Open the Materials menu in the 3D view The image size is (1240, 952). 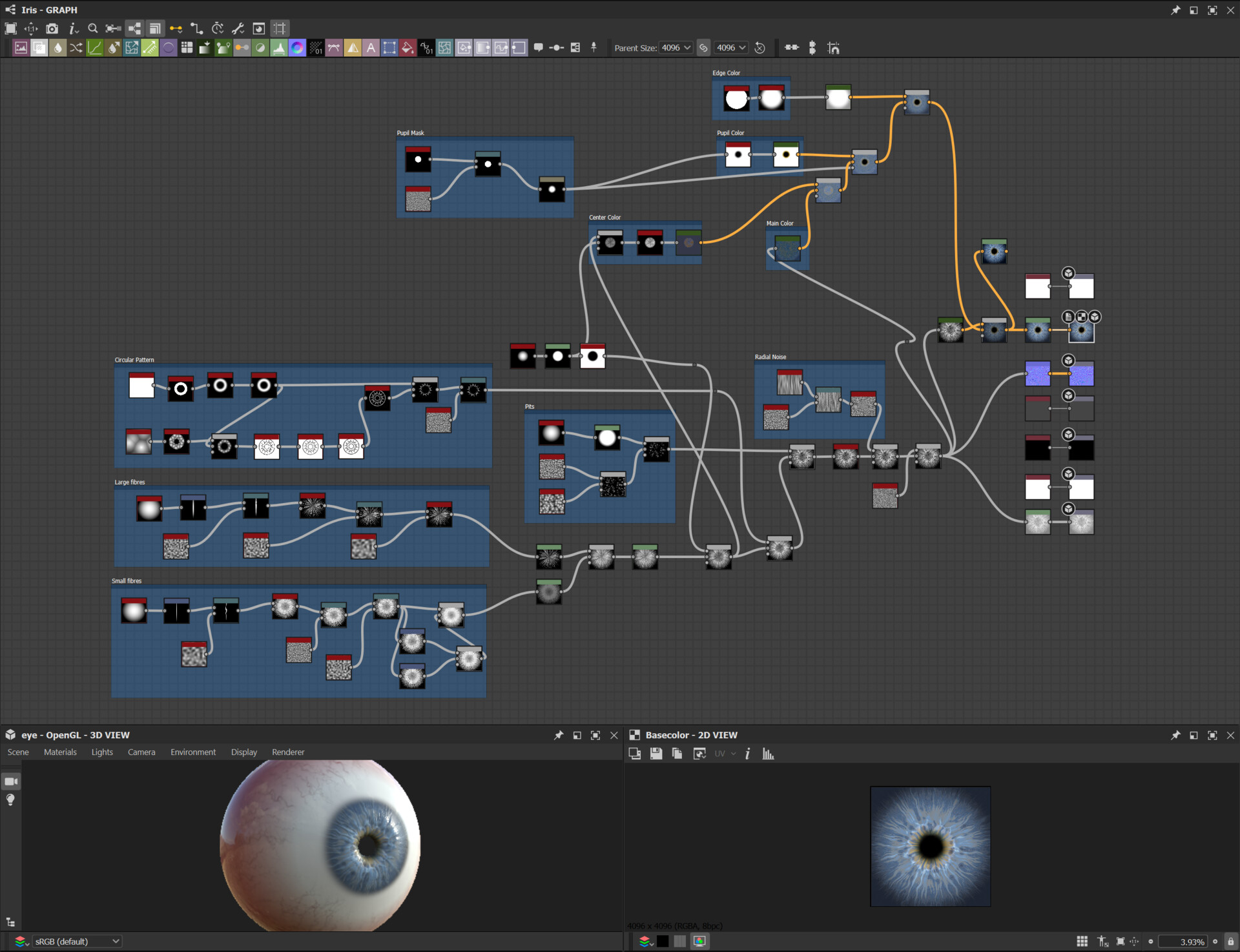(60, 752)
